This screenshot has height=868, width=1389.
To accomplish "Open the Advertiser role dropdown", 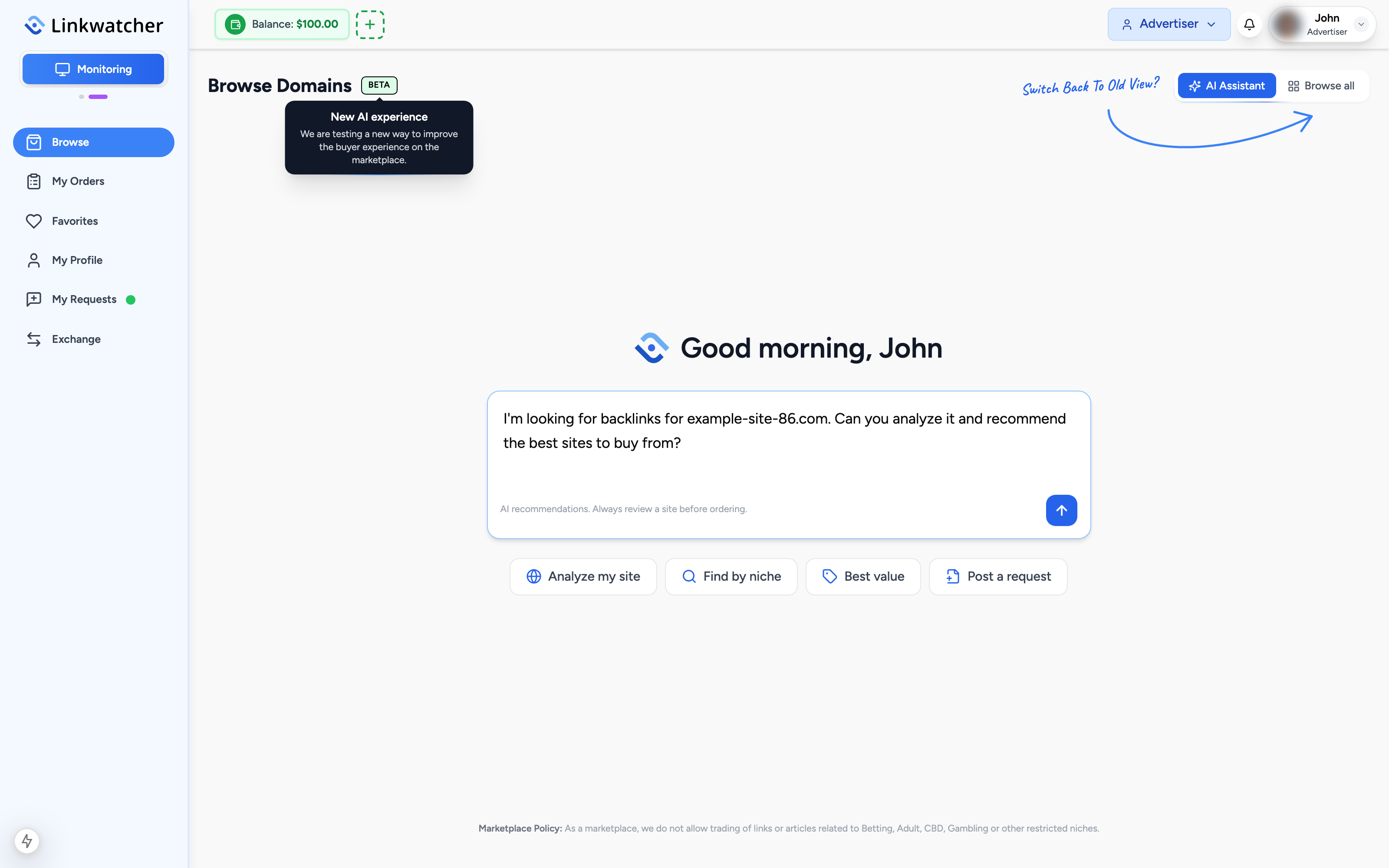I will (1168, 24).
